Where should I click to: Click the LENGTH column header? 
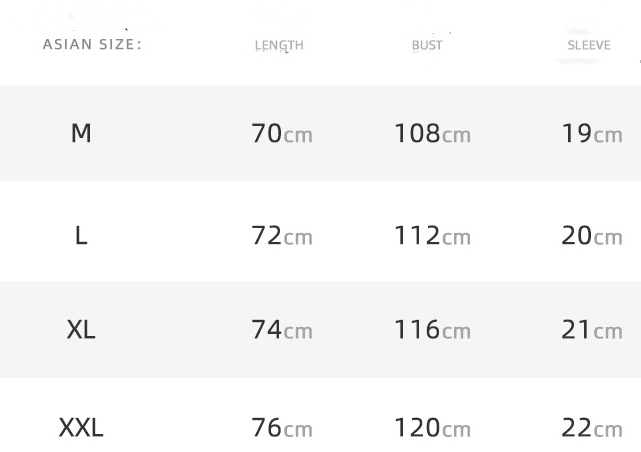(x=279, y=45)
